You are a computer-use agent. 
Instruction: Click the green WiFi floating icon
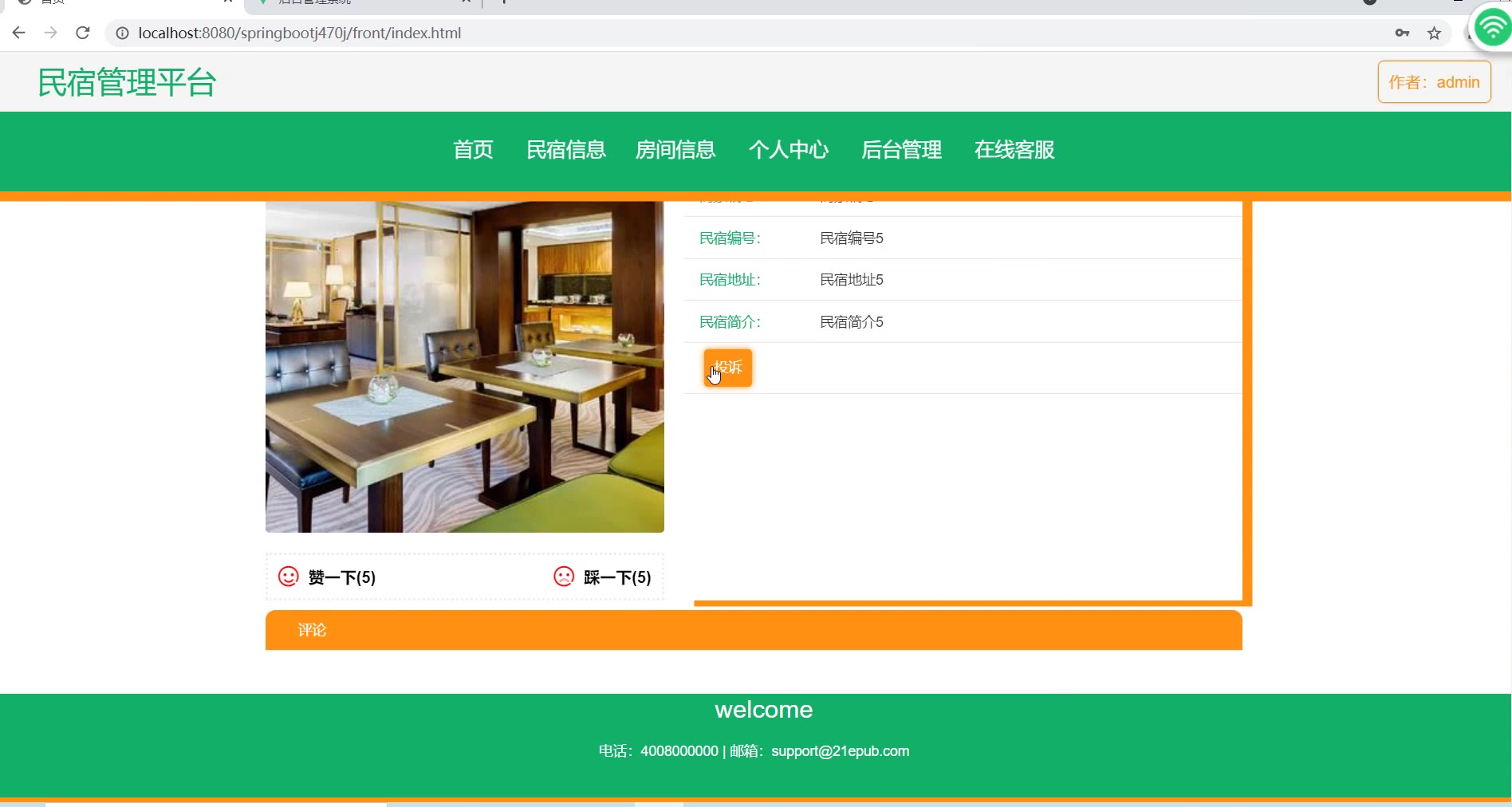point(1492,29)
